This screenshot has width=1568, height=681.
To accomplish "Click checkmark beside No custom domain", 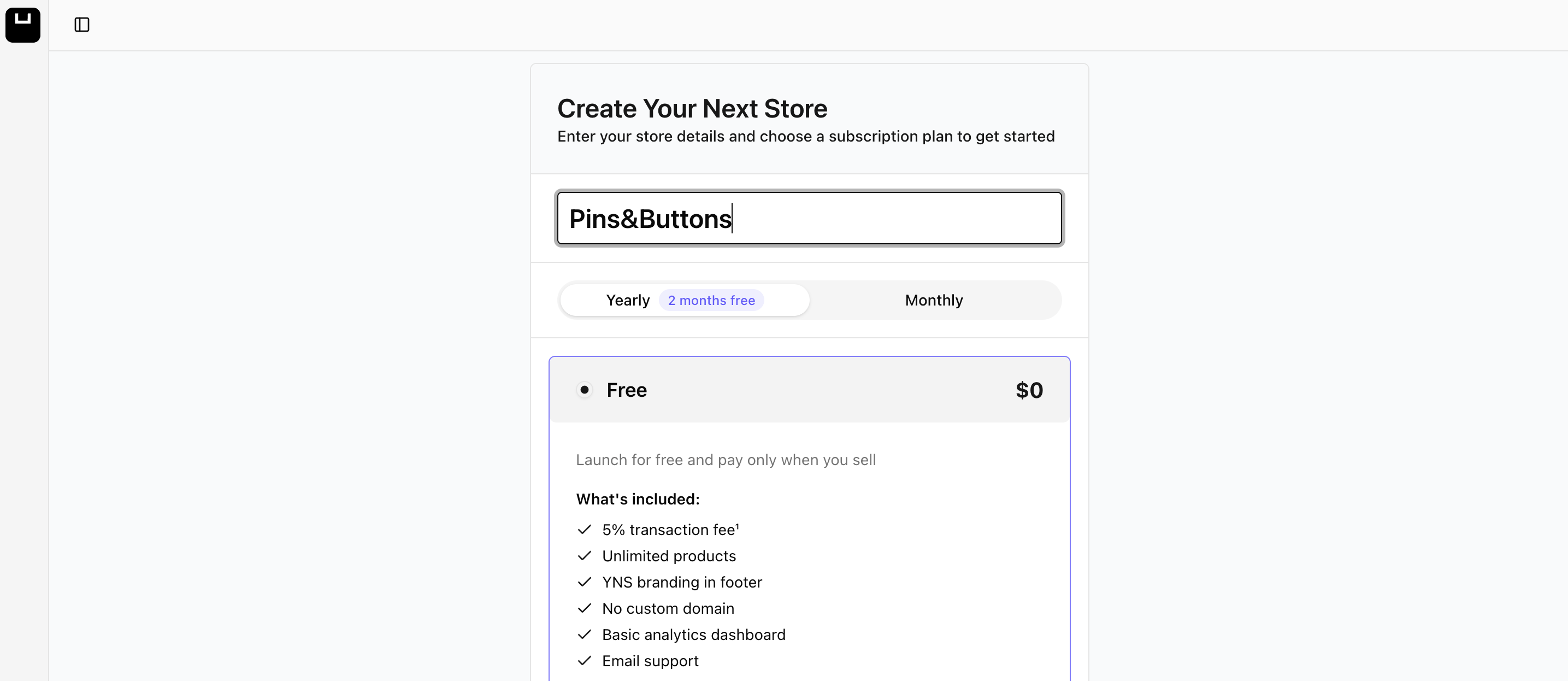I will [x=585, y=608].
